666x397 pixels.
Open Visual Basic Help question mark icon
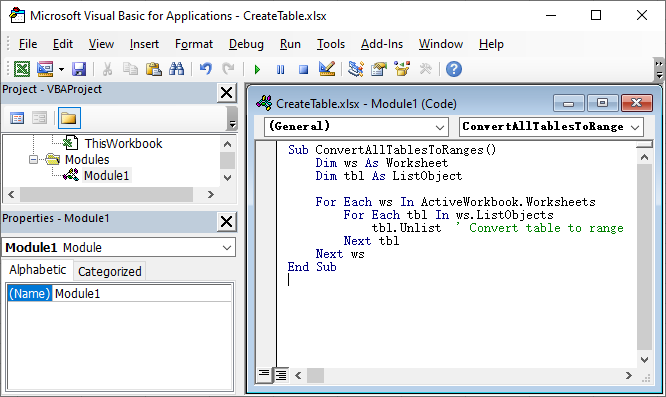[x=454, y=69]
